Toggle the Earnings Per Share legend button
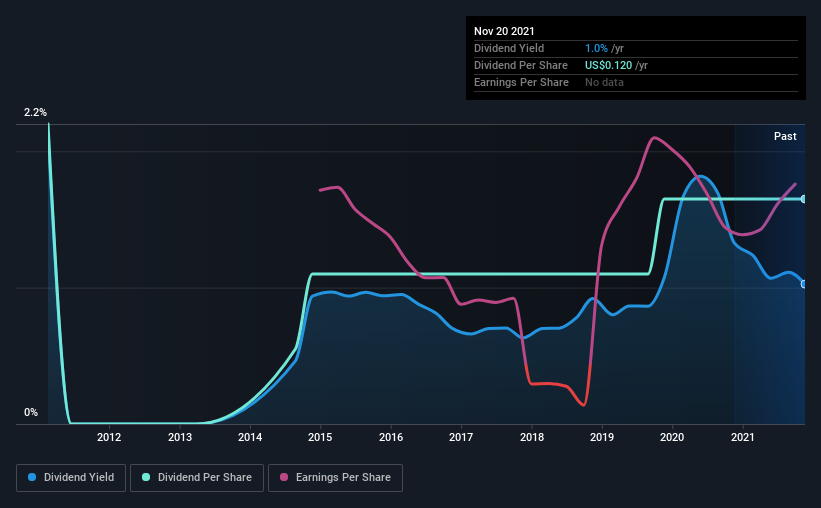 pos(335,478)
